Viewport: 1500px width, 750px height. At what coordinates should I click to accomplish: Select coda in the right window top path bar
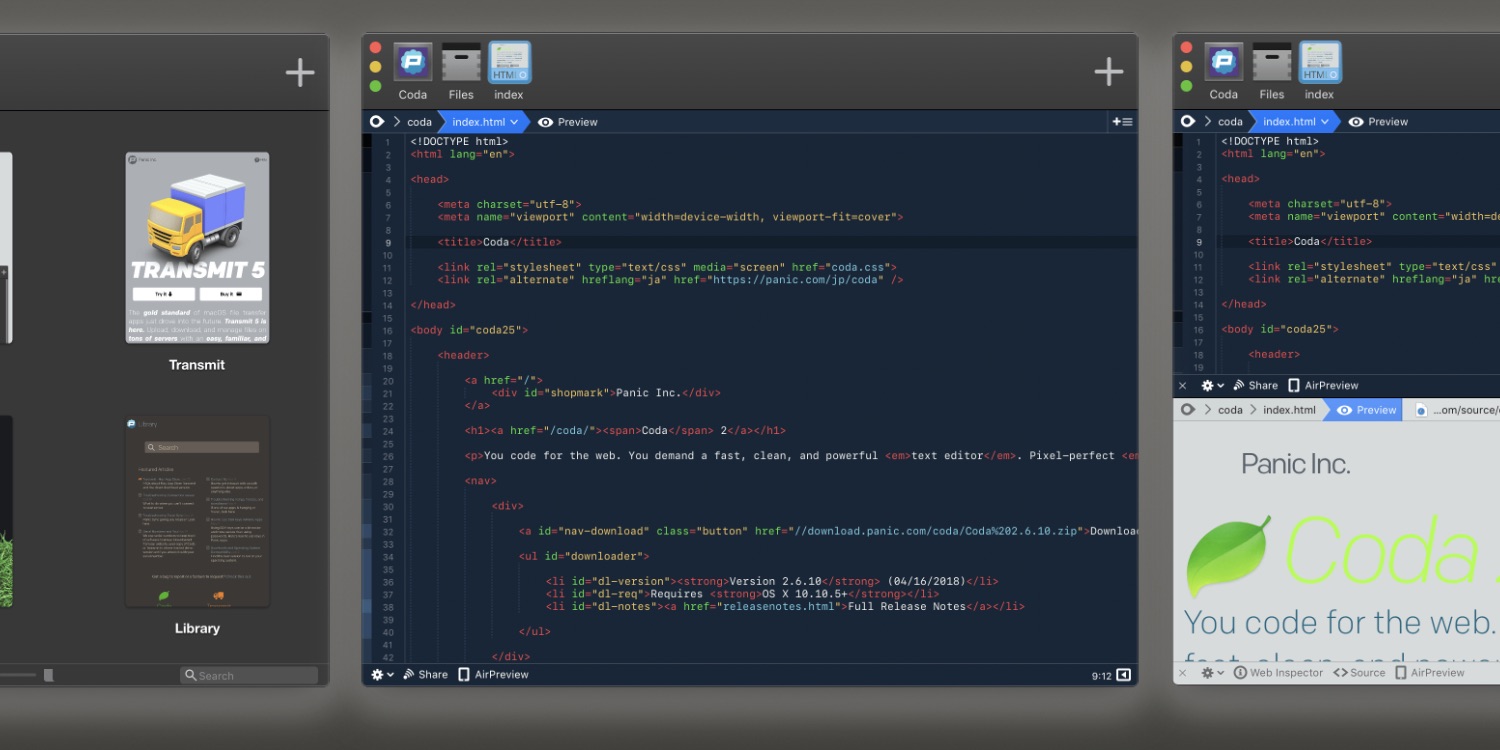point(1231,122)
